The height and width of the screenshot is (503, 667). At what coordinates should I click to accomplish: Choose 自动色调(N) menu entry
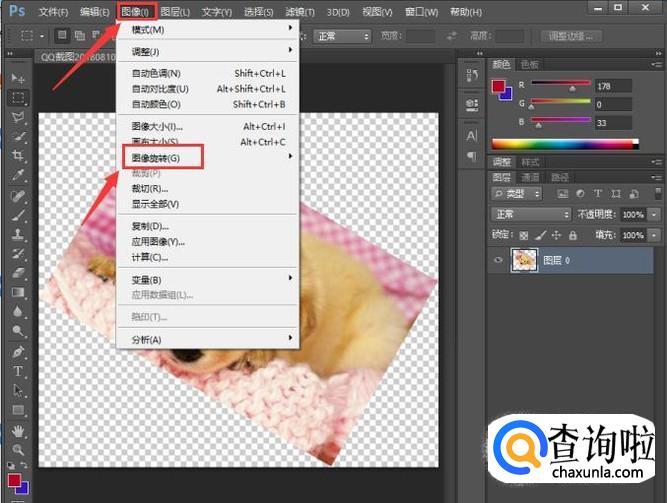coord(208,73)
